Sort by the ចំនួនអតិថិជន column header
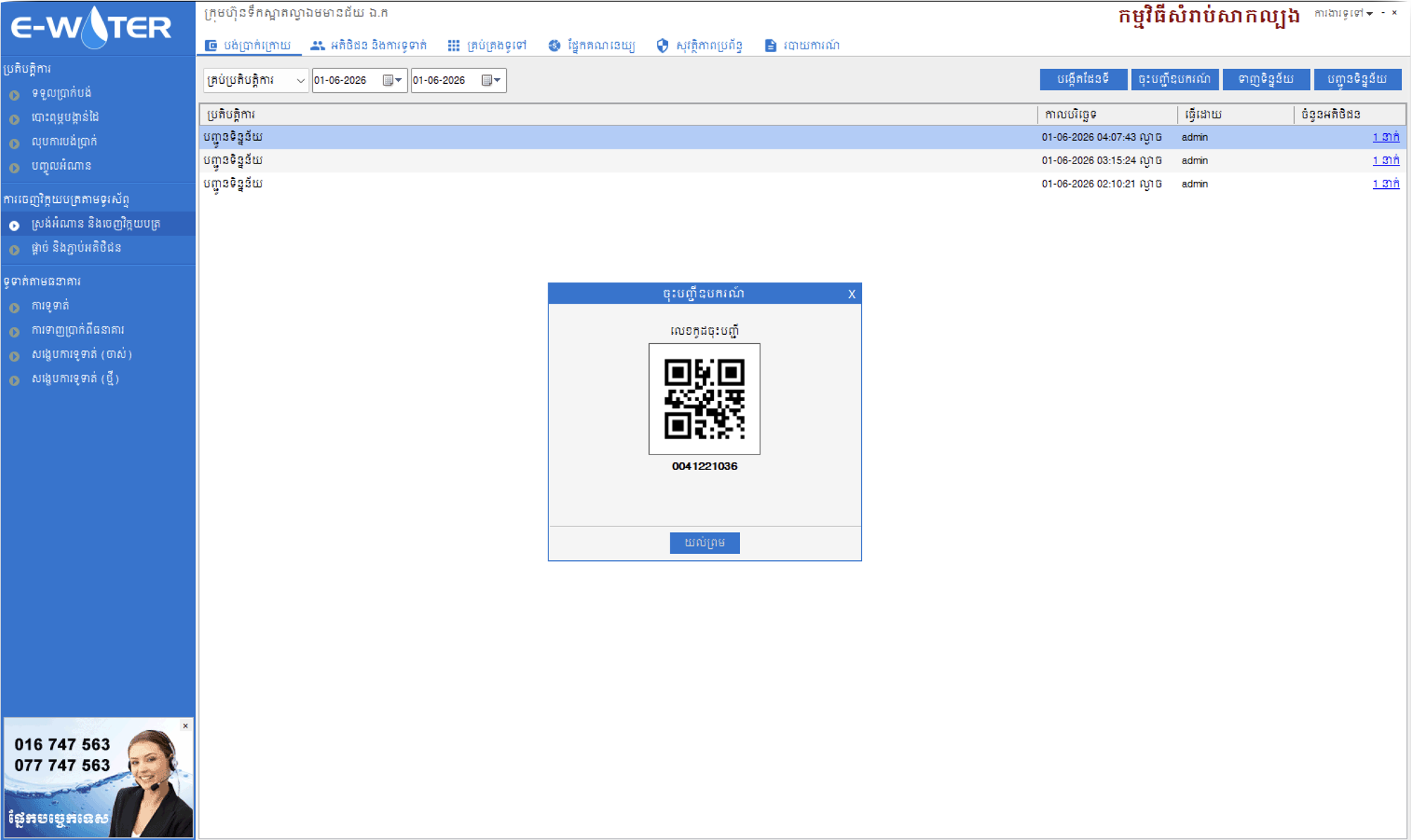The image size is (1411, 840). (1350, 114)
